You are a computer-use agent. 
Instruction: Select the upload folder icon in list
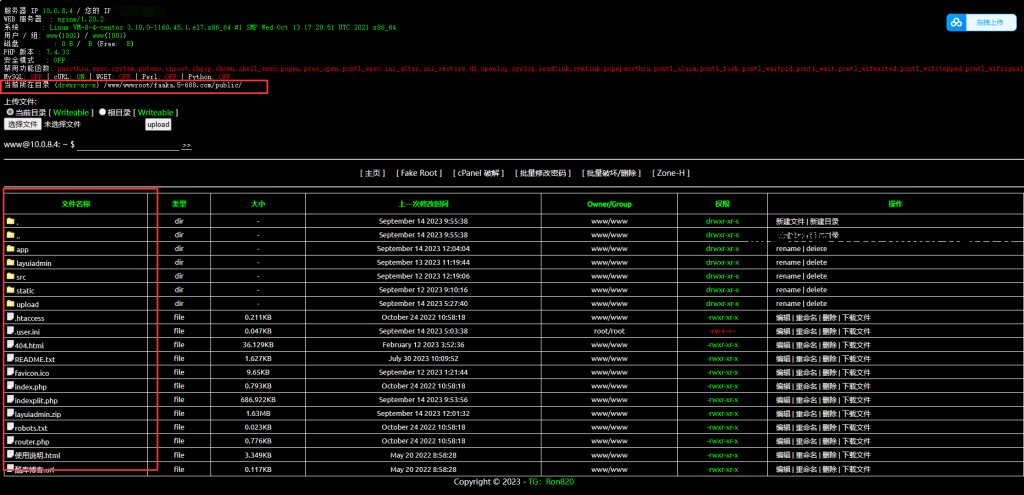coord(11,304)
